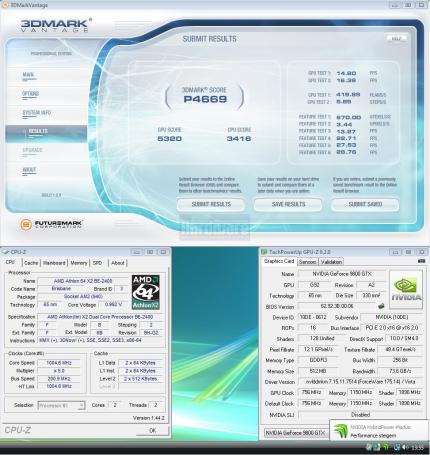This screenshot has height=455, width=430.
Task: Click the NVIDIA HybridPower notification icon
Action: coord(341,430)
